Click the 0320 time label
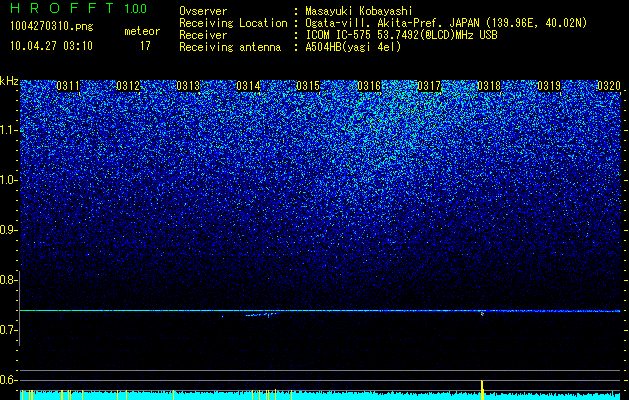Screen dimensions: 629x400 coord(609,86)
